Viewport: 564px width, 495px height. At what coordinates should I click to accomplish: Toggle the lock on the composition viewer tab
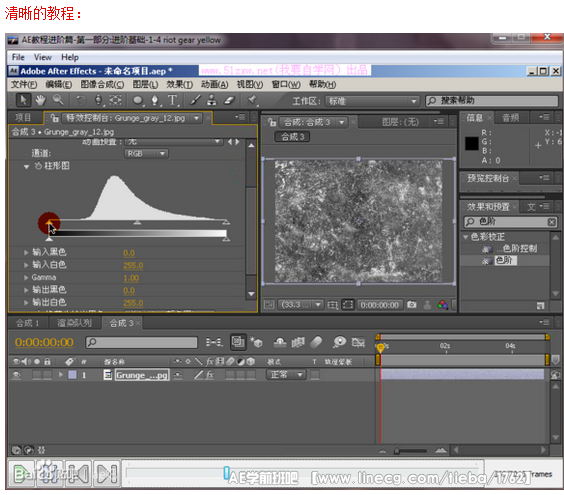[x=272, y=122]
